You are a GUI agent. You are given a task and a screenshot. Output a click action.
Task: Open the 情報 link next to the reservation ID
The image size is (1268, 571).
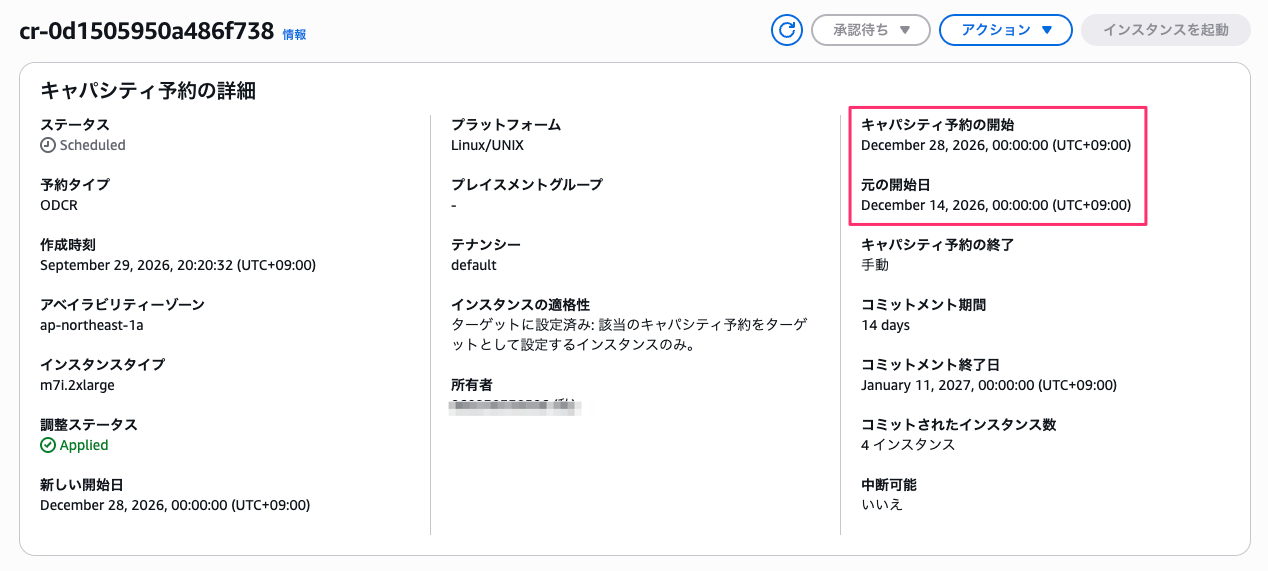(294, 34)
